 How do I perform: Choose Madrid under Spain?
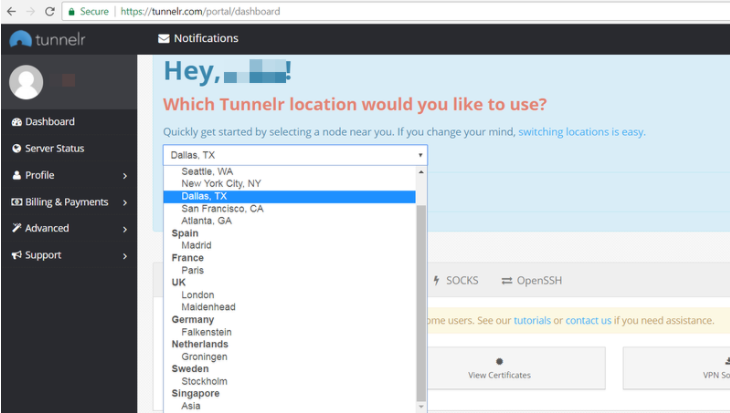[x=290, y=245]
